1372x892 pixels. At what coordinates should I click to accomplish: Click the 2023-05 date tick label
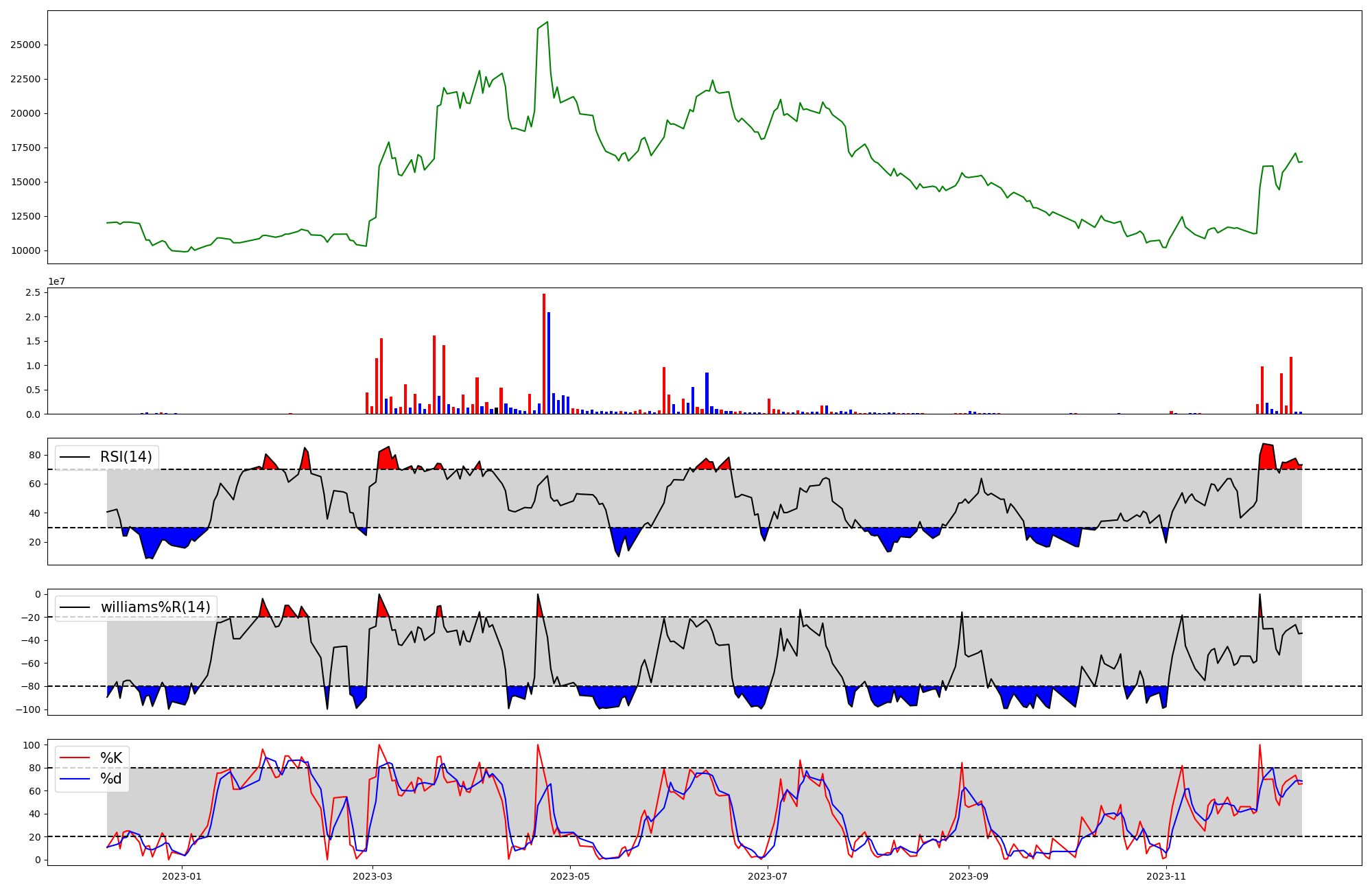click(x=569, y=876)
